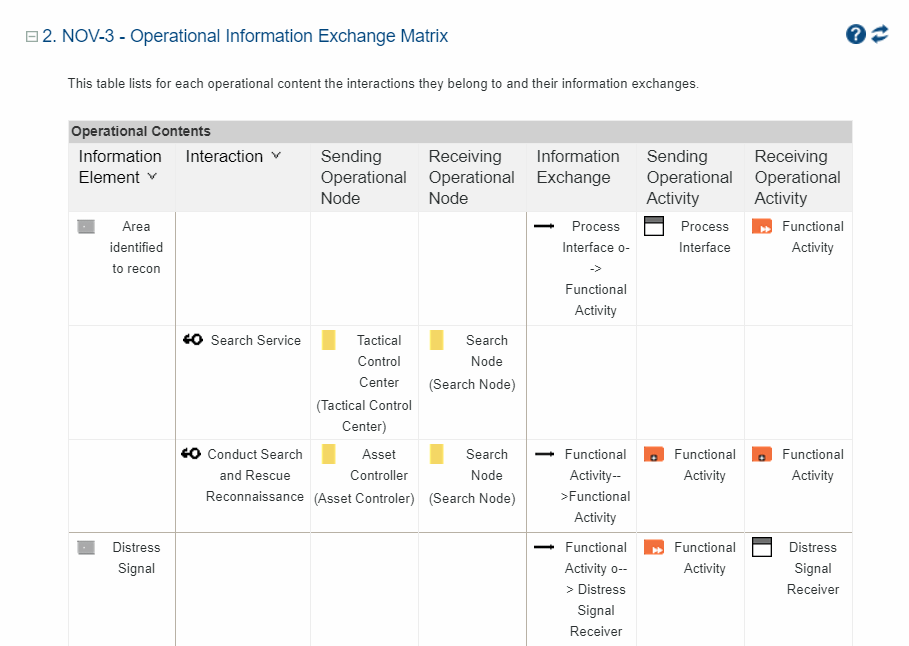Click the refresh arrows icon
This screenshot has width=909, height=646.
(880, 34)
